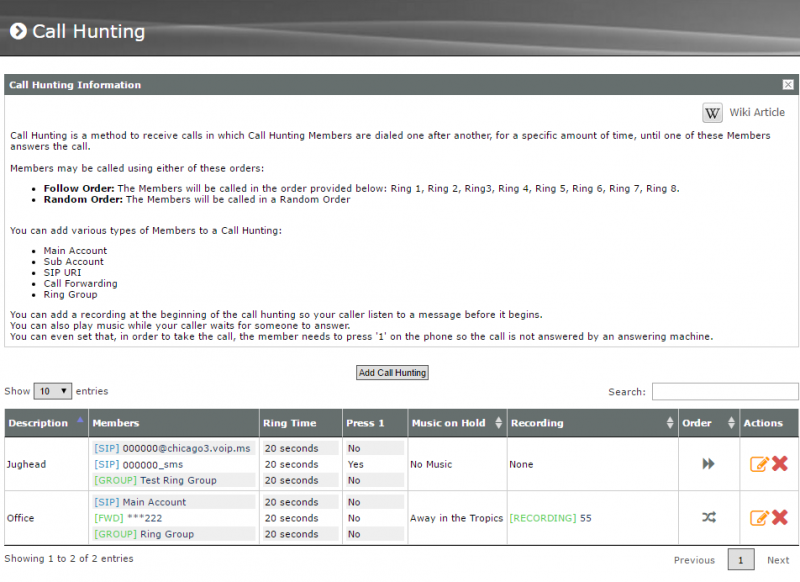Click the Press 1 column header

375,423
